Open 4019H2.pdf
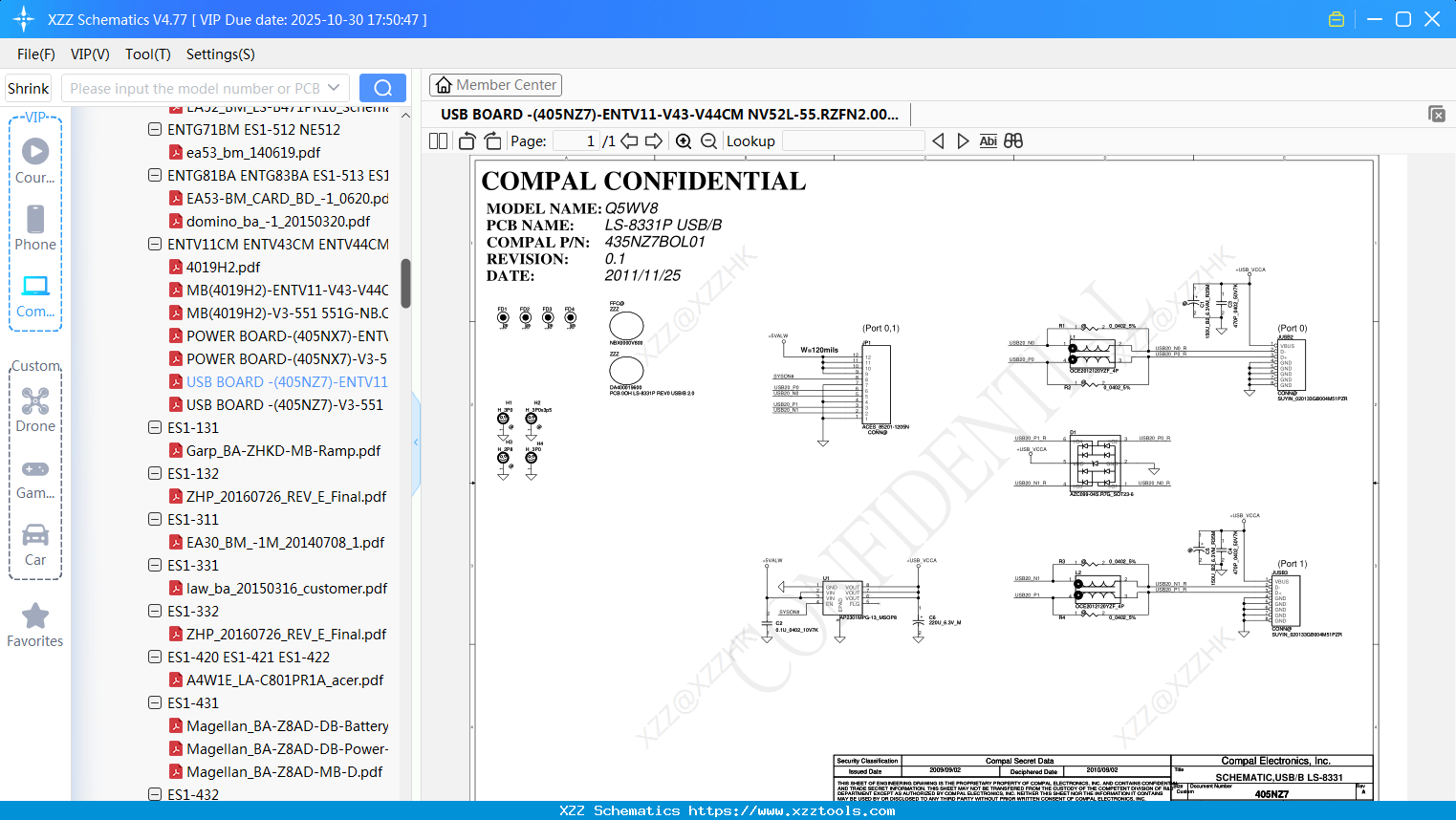This screenshot has height=820, width=1456. coord(223,267)
